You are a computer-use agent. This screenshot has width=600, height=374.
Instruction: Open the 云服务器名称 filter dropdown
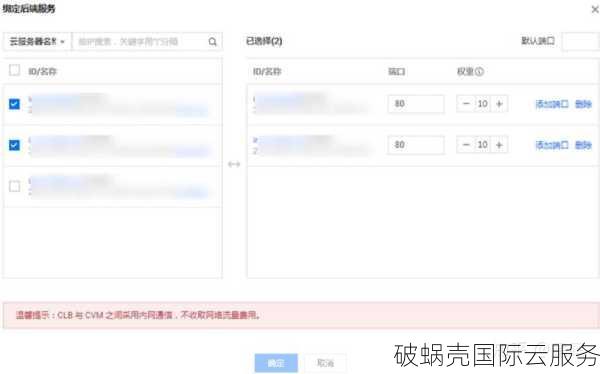[x=37, y=41]
